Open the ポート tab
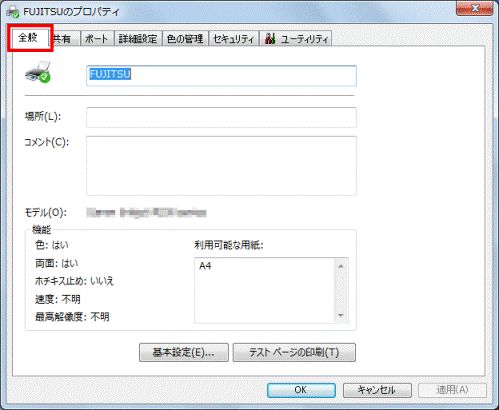Image resolution: width=499 pixels, height=410 pixels. click(x=97, y=39)
